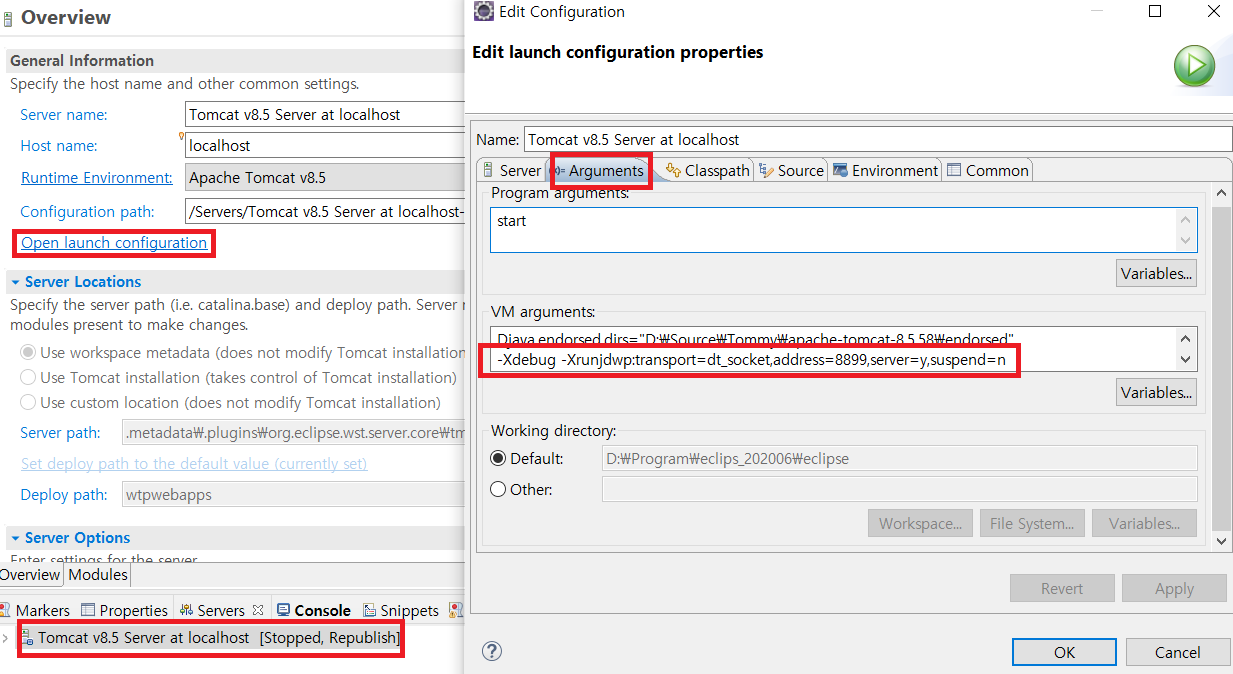Screen dimensions: 1233x674
Task: Select Use custom location radio button
Action: click(x=28, y=403)
